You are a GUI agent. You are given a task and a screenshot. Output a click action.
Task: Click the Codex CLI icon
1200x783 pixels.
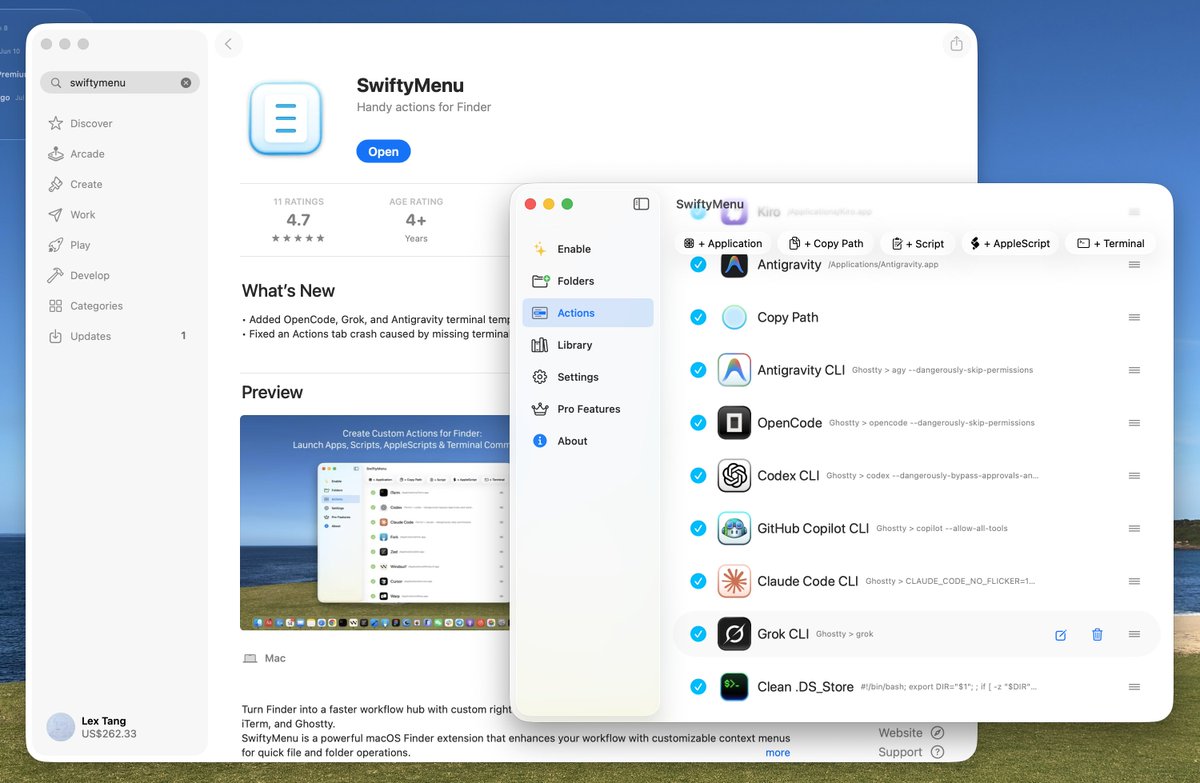coord(735,476)
